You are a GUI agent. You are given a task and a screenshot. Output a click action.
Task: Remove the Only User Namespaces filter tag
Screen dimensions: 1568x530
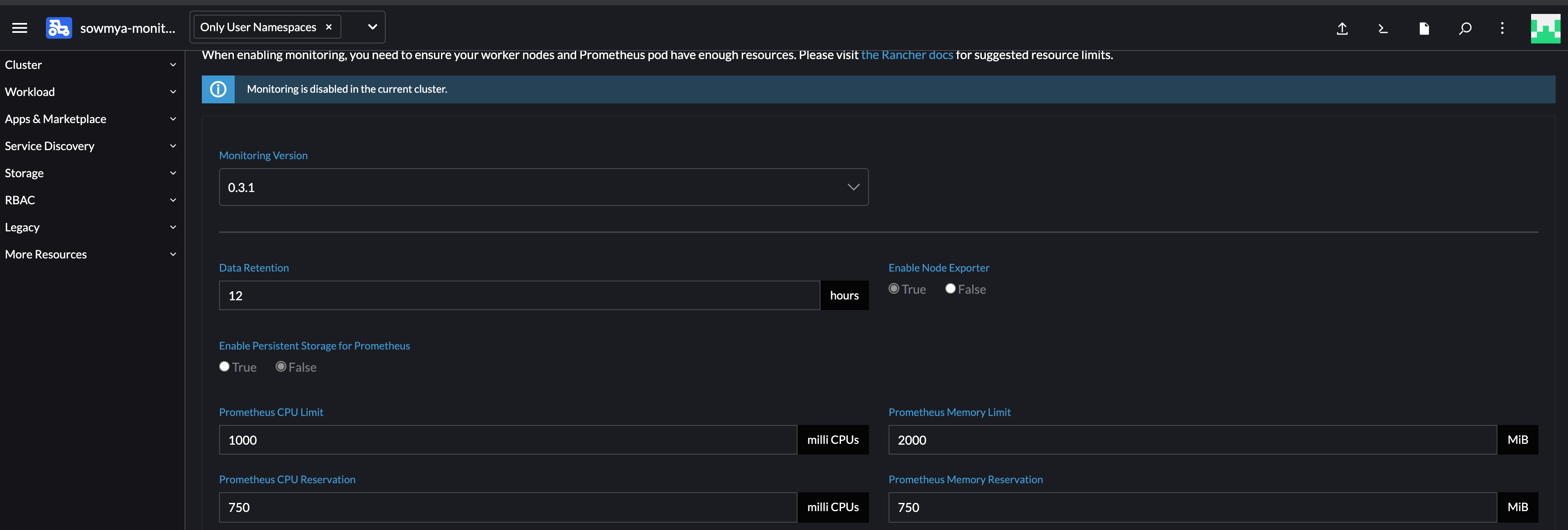tap(329, 27)
